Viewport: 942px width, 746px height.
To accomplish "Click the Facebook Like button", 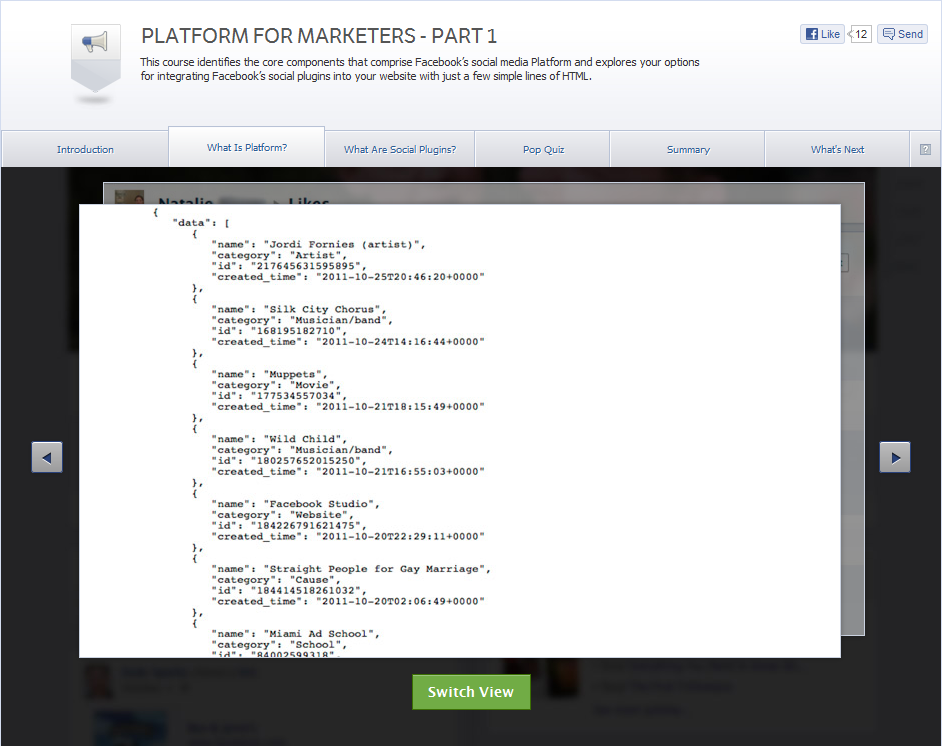I will [x=822, y=34].
